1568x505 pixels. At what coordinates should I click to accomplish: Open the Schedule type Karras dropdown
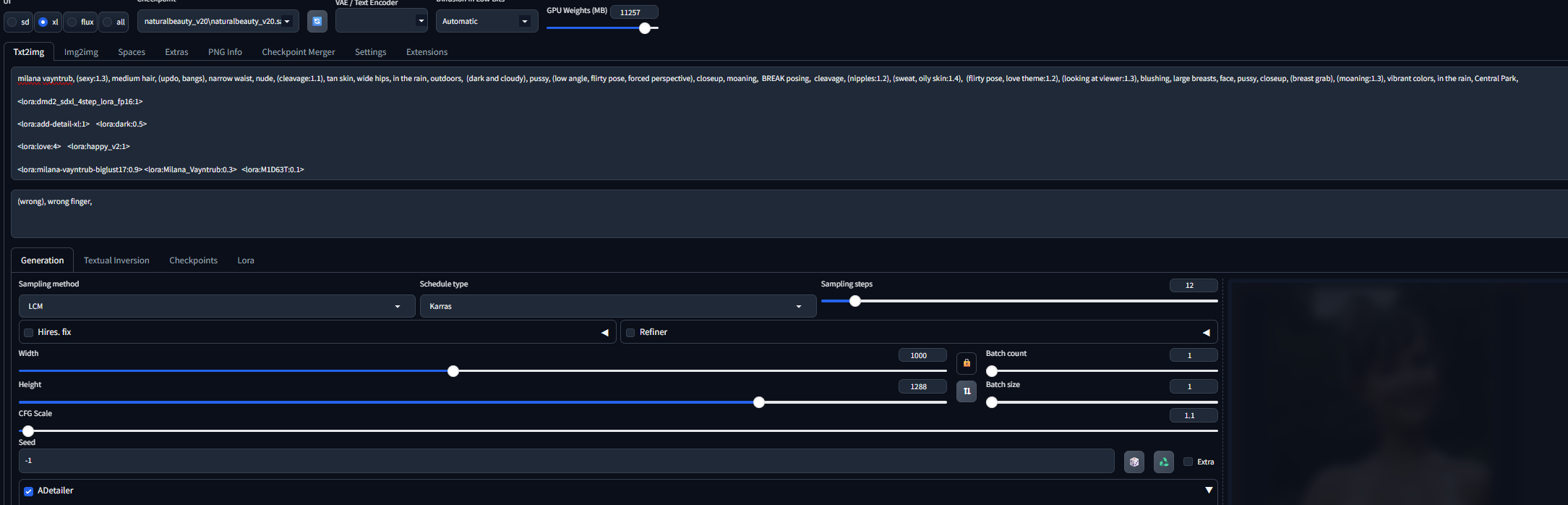tap(618, 307)
